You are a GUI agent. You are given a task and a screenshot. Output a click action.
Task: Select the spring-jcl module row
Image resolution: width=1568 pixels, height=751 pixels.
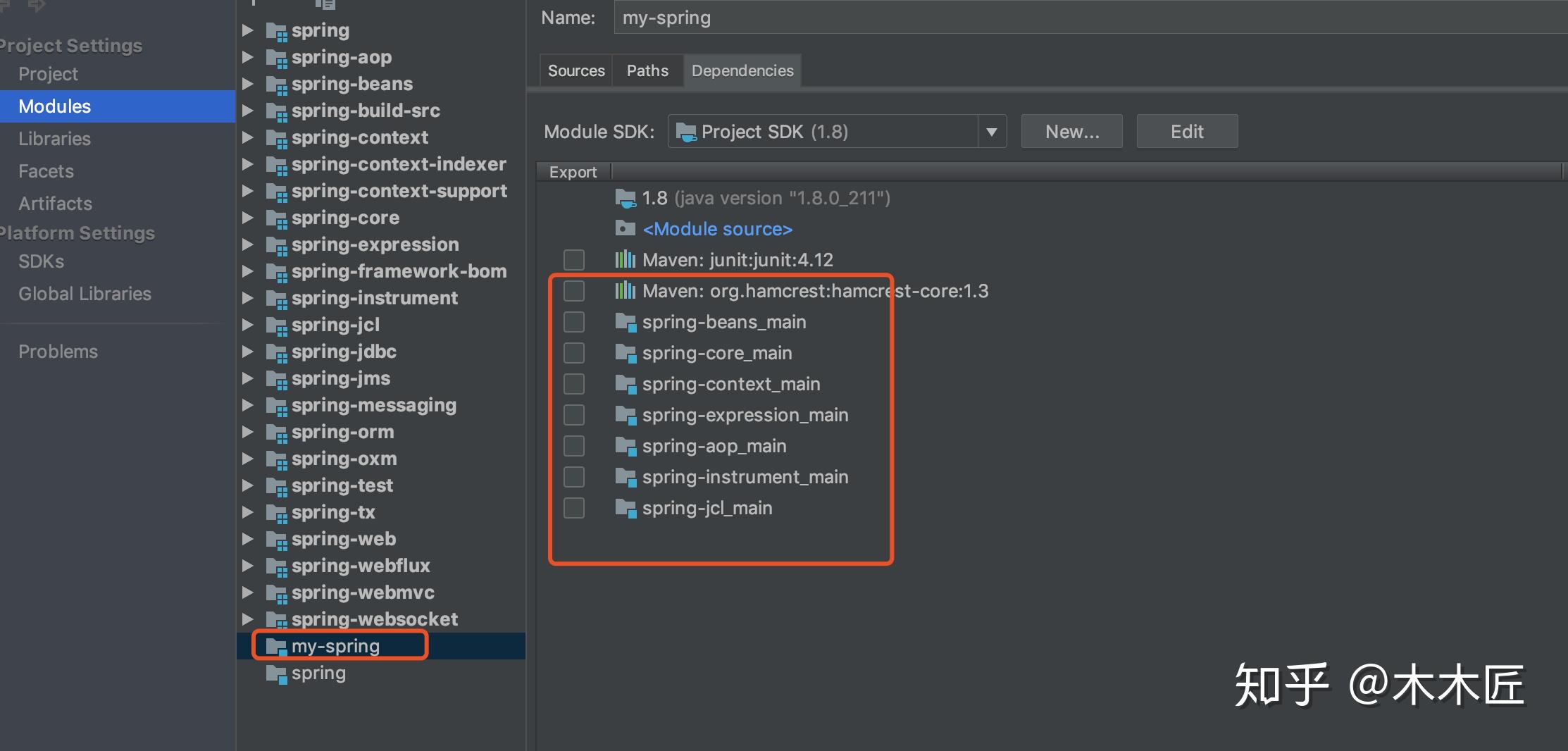(x=380, y=325)
